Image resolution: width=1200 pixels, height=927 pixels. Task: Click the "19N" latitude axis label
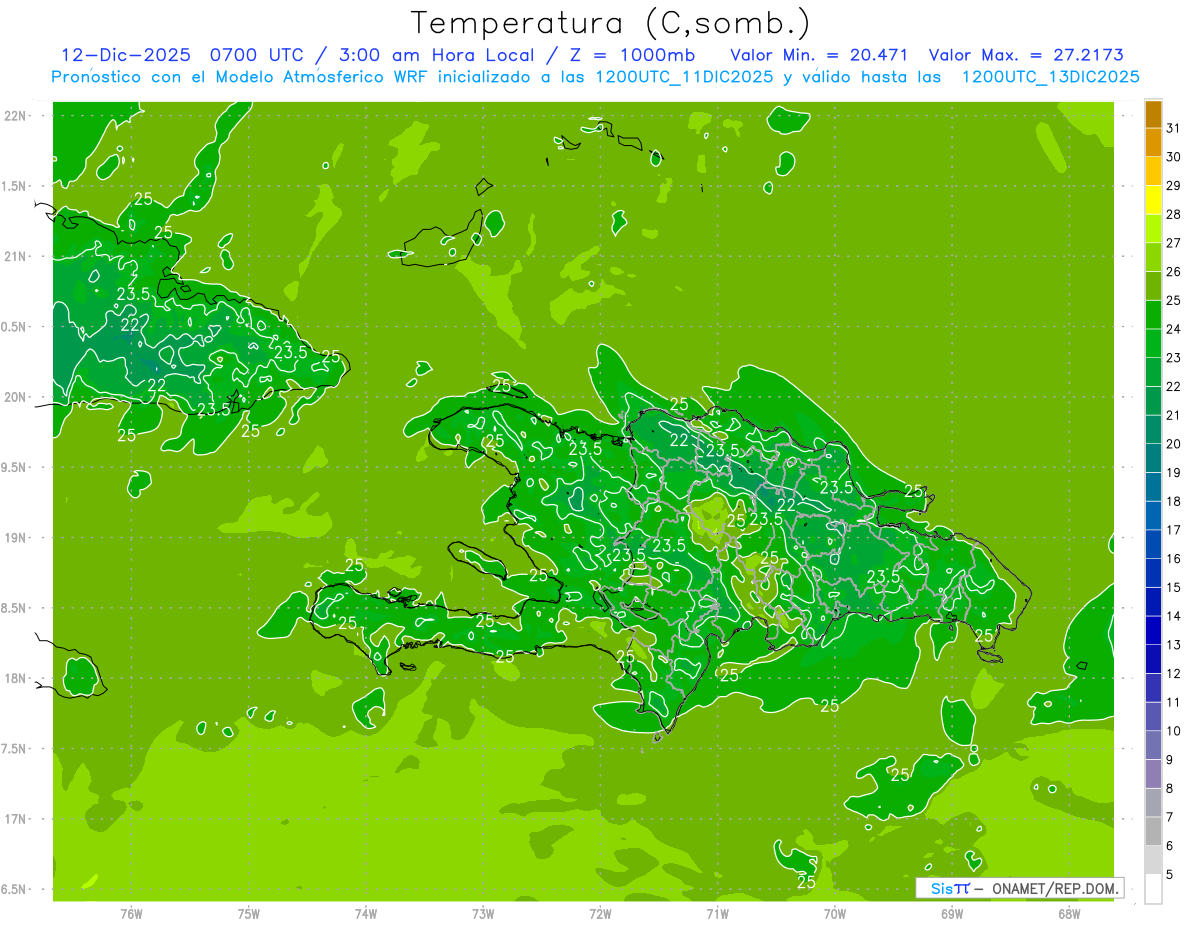click(x=16, y=538)
